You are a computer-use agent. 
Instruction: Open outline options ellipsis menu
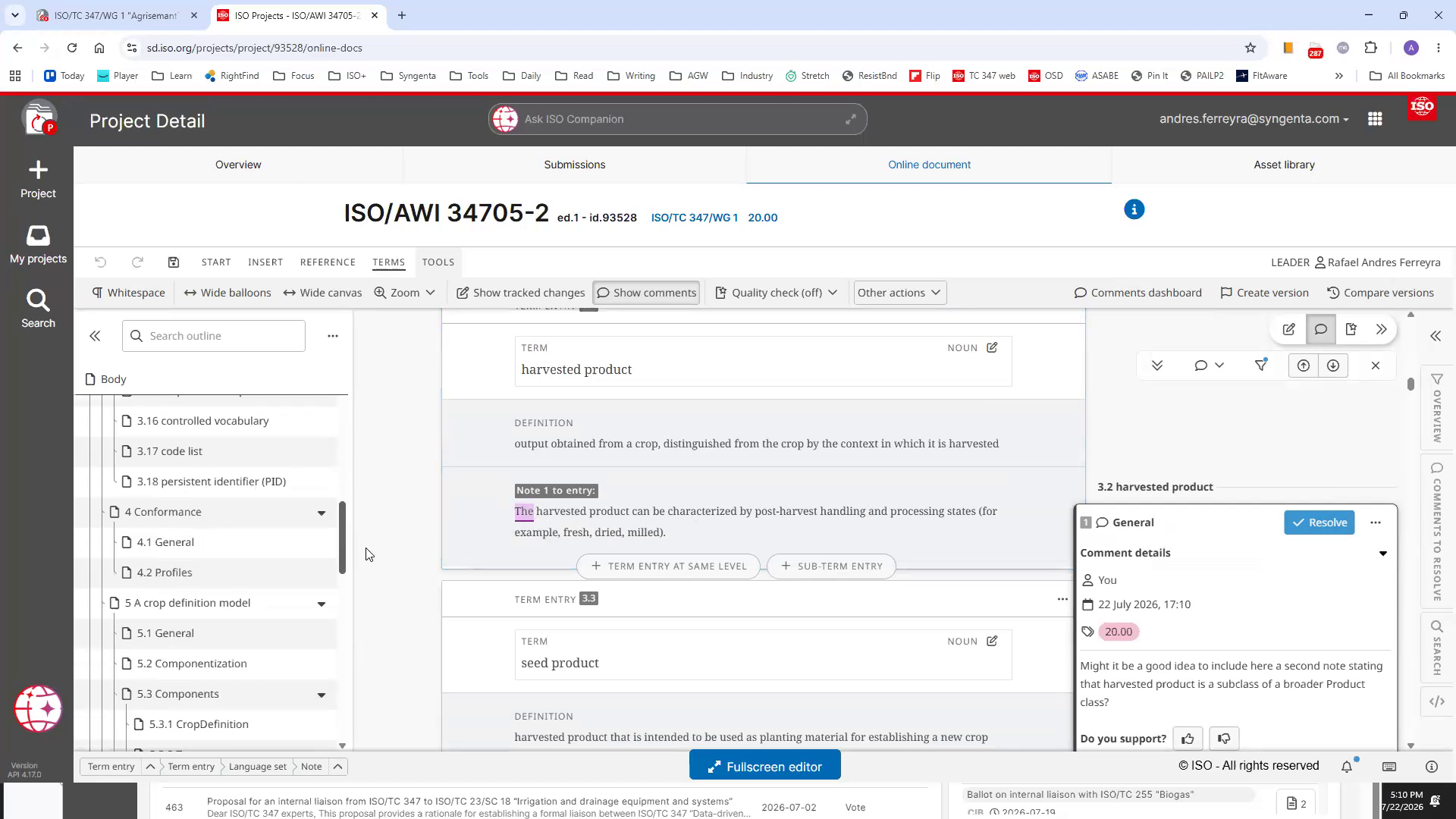333,336
